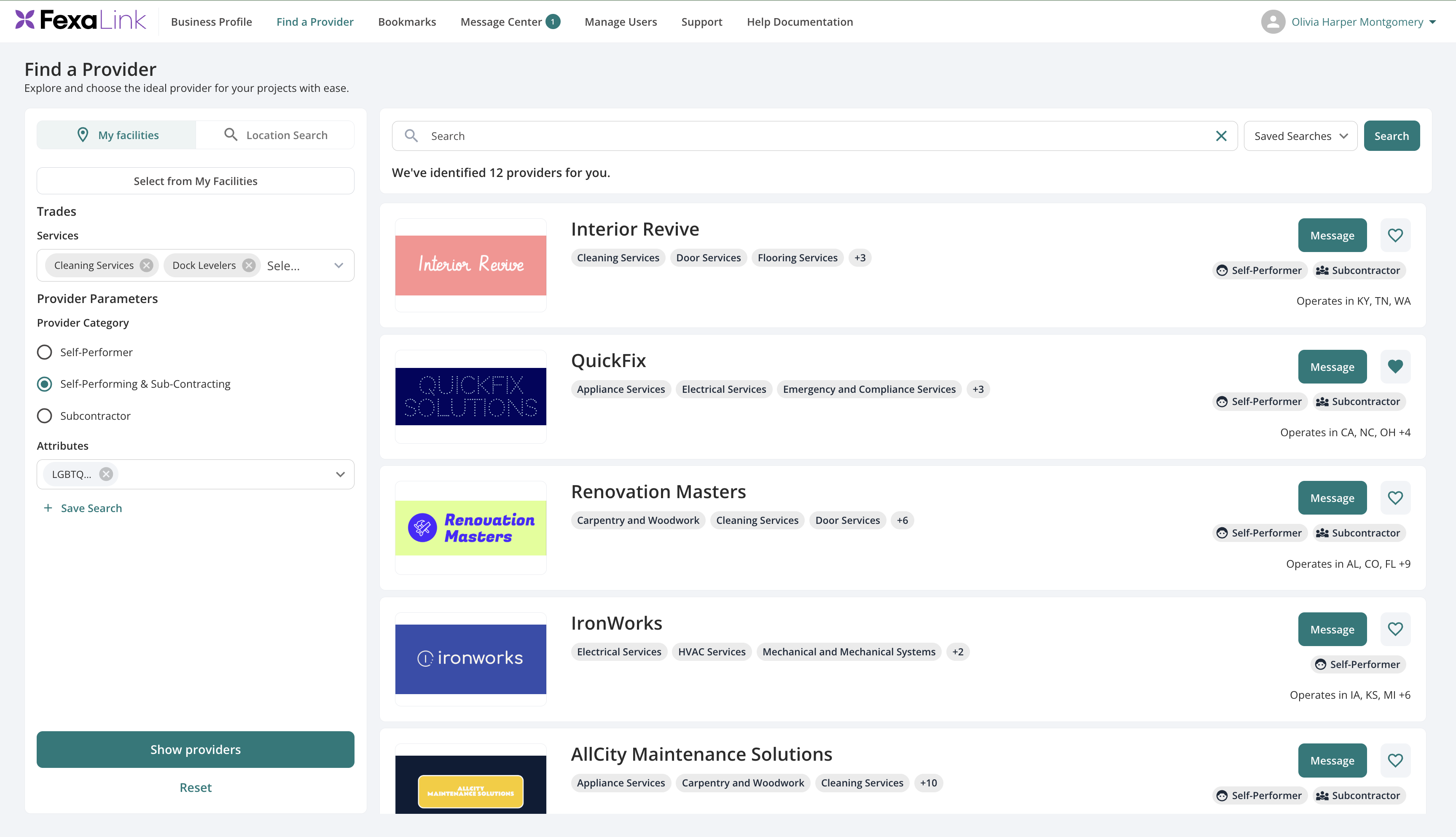Bookmark Interior Revive with heart icon

(x=1395, y=235)
